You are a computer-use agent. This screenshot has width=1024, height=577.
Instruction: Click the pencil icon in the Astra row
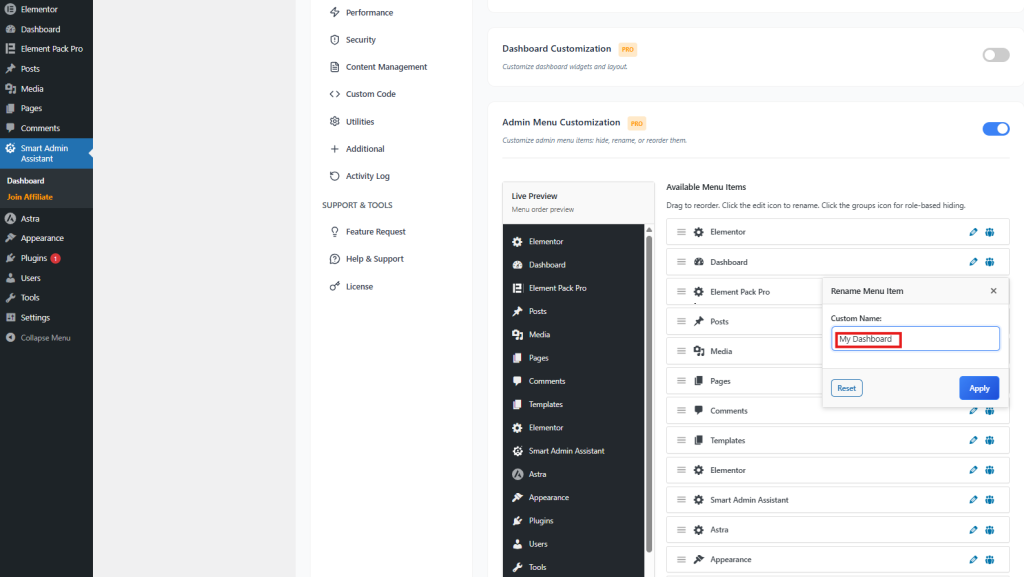(973, 529)
